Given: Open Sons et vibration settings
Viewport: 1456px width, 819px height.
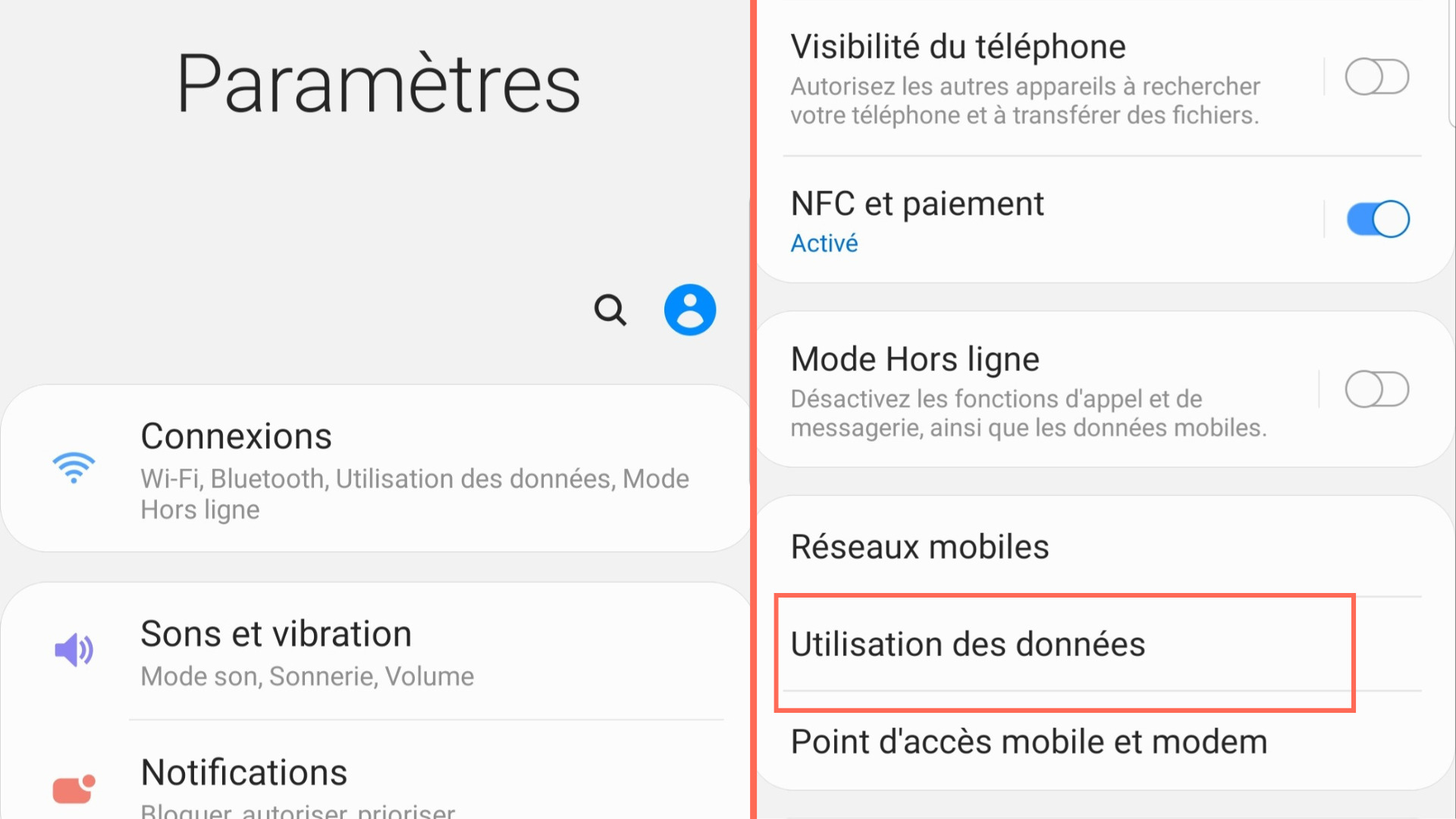Looking at the screenshot, I should [276, 633].
